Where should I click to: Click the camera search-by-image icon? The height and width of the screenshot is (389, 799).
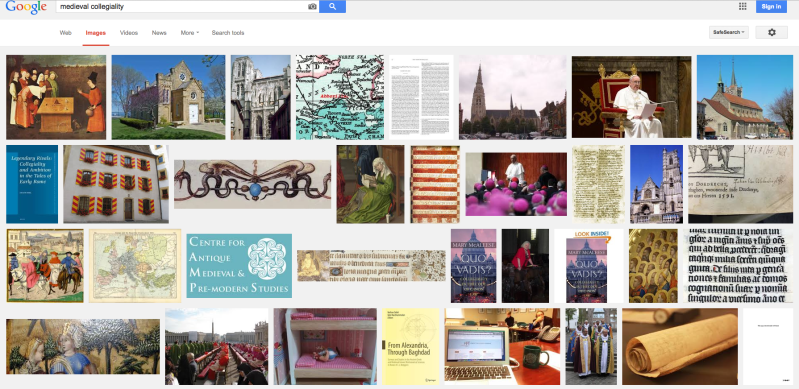click(312, 7)
